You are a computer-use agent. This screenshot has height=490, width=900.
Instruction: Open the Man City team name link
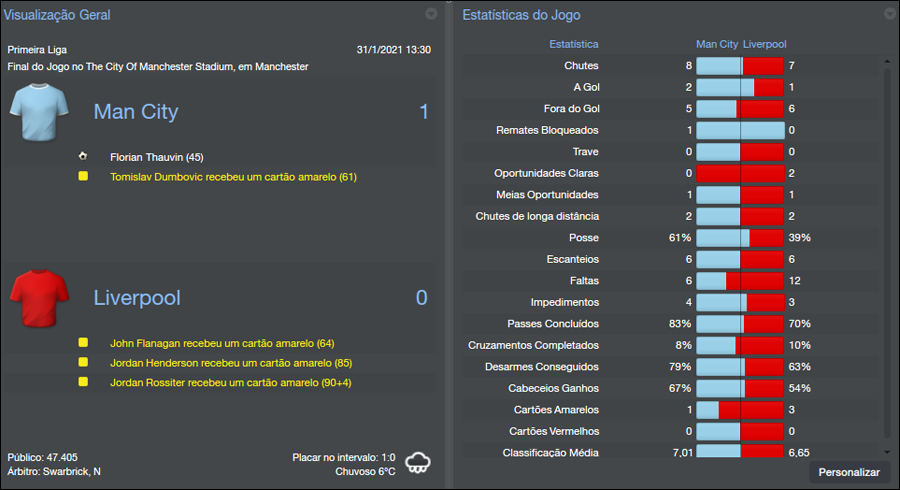(136, 111)
